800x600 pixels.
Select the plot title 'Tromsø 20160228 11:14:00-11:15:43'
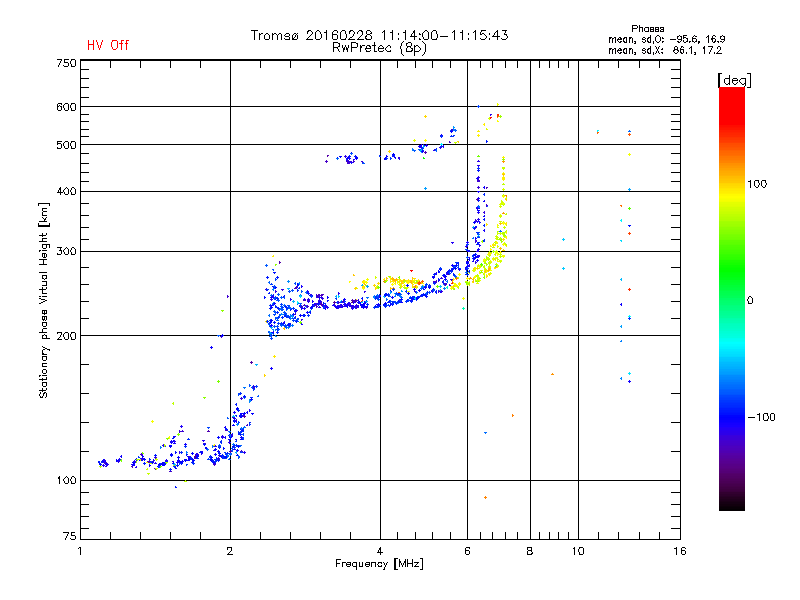click(x=379, y=35)
